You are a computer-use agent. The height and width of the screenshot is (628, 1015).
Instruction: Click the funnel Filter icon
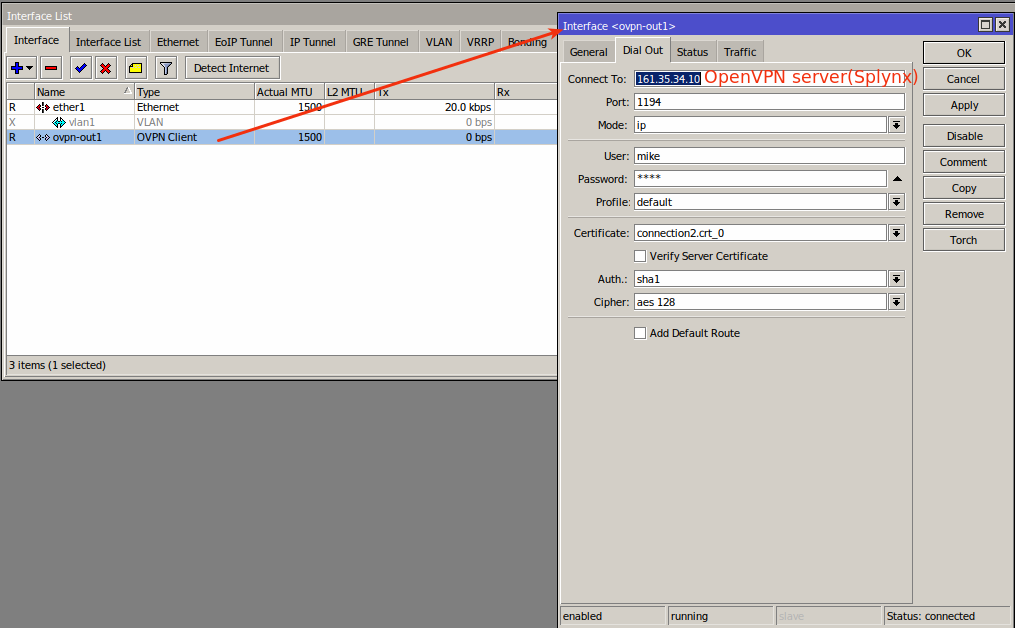pos(166,68)
